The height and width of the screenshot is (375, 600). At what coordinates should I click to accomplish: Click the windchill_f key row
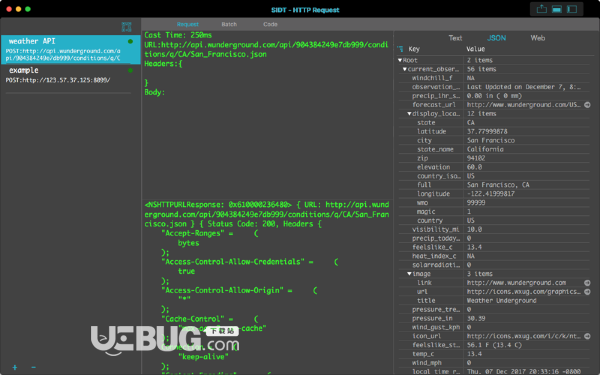point(432,78)
